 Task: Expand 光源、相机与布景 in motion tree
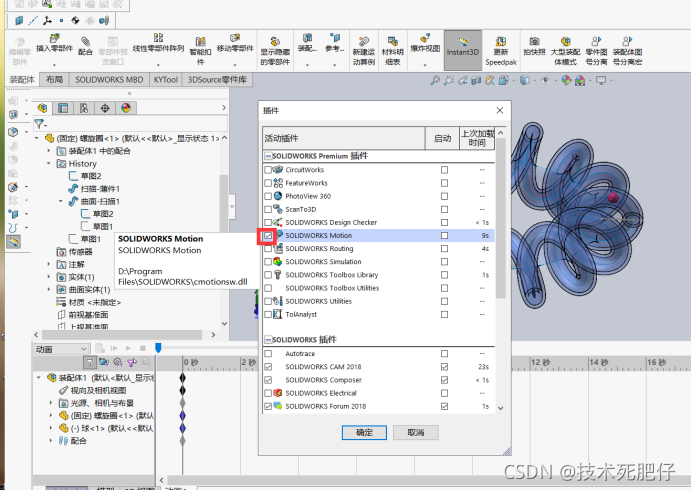[x=51, y=403]
